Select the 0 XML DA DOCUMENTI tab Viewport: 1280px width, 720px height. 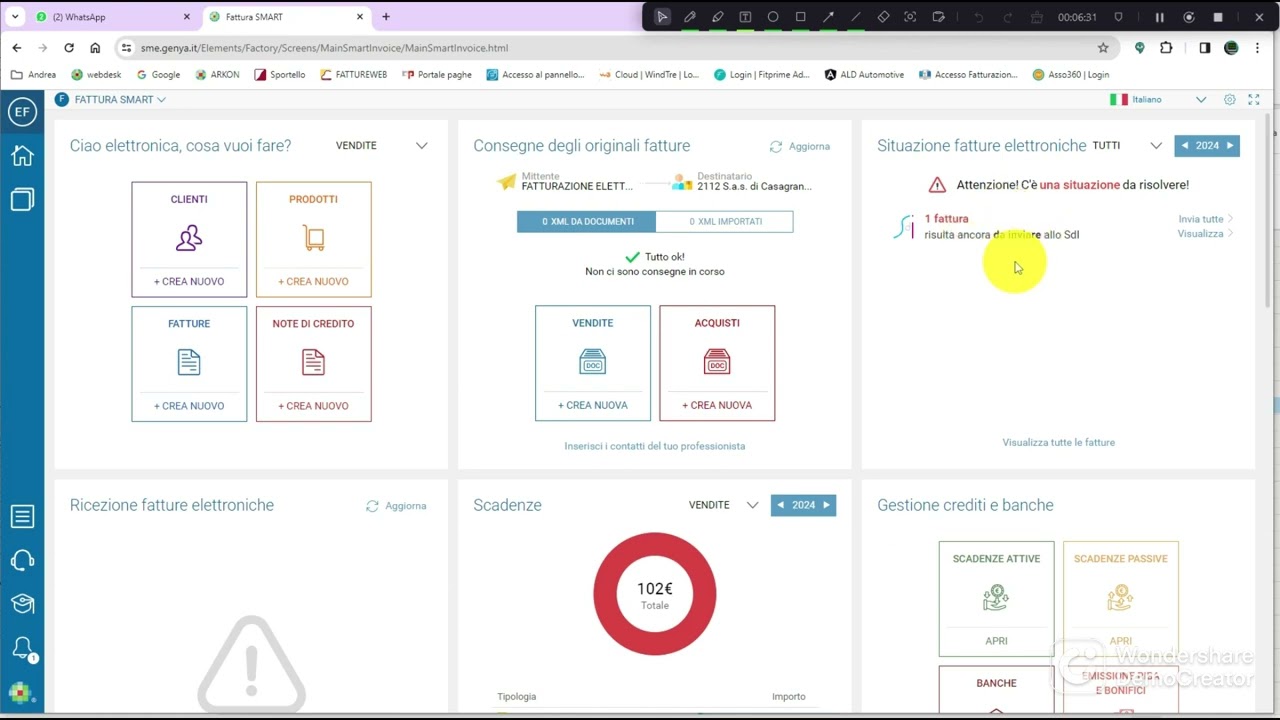(587, 222)
